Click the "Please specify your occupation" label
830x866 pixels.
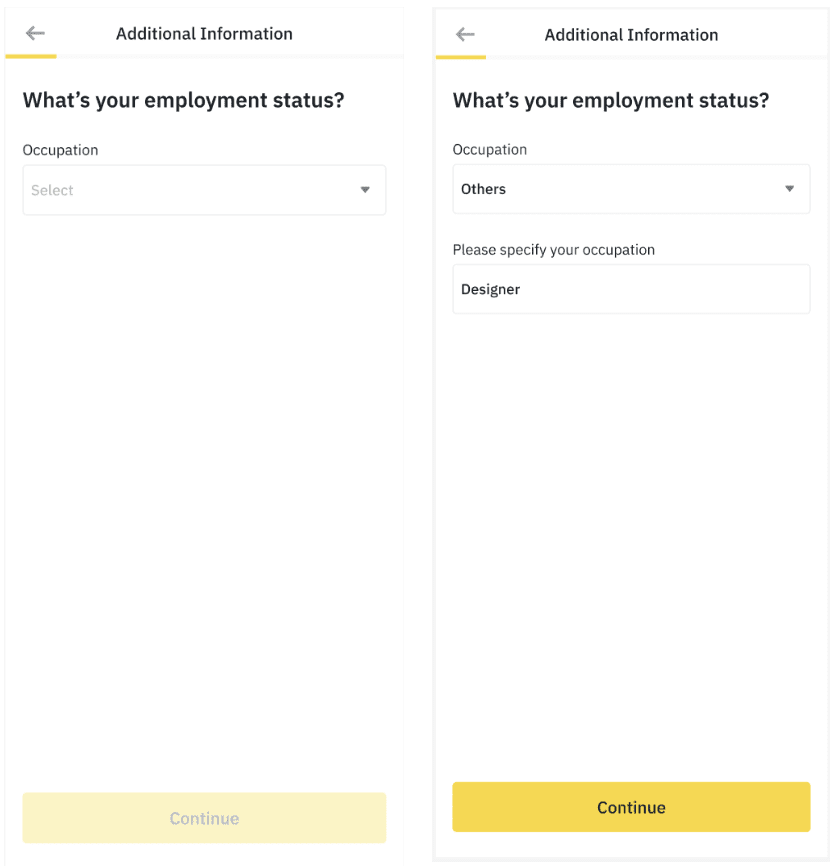tap(553, 249)
